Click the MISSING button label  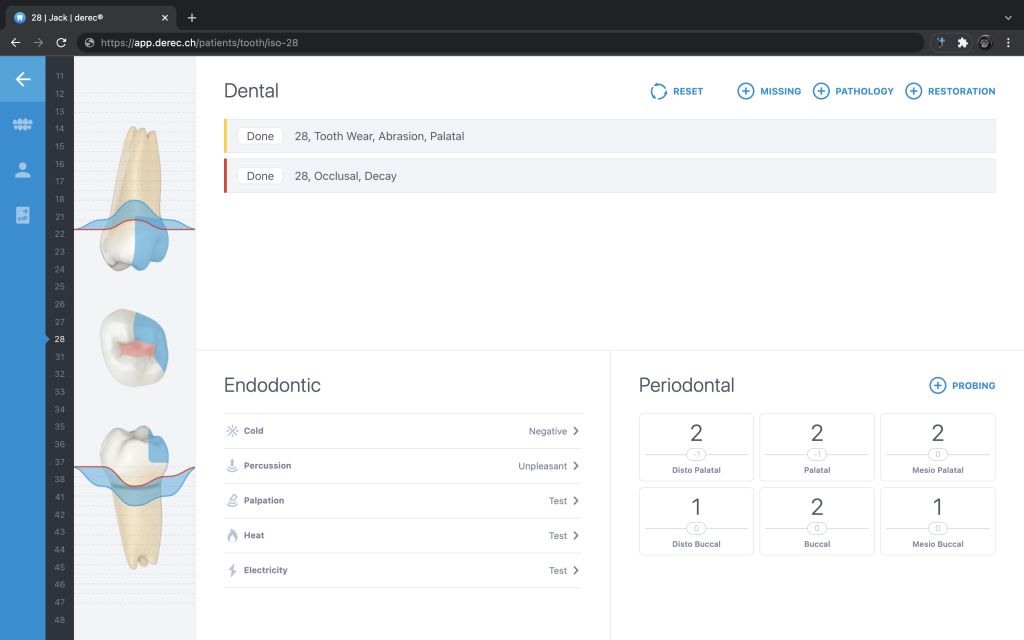tap(780, 91)
